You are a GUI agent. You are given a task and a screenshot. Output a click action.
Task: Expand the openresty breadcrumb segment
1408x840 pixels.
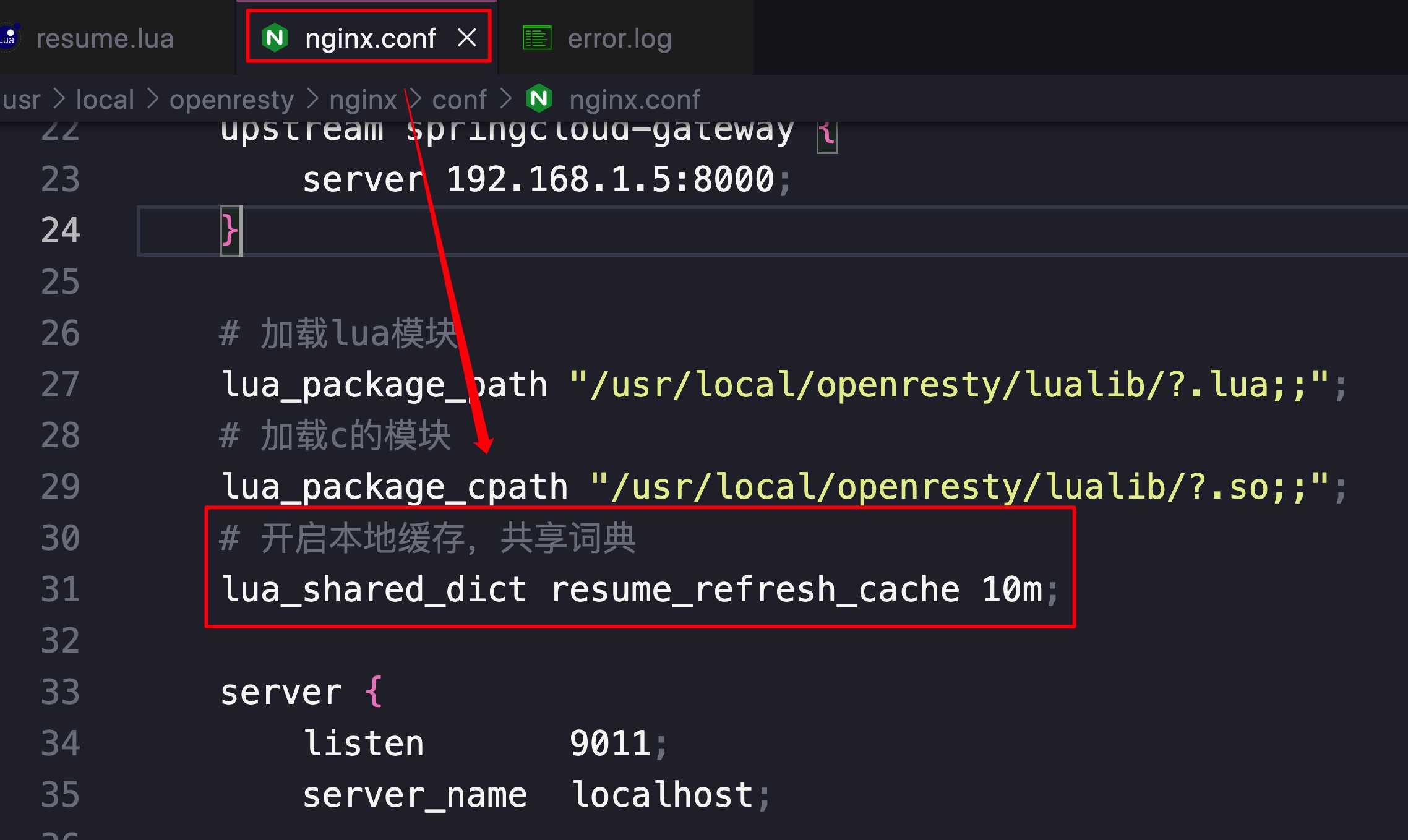(231, 100)
